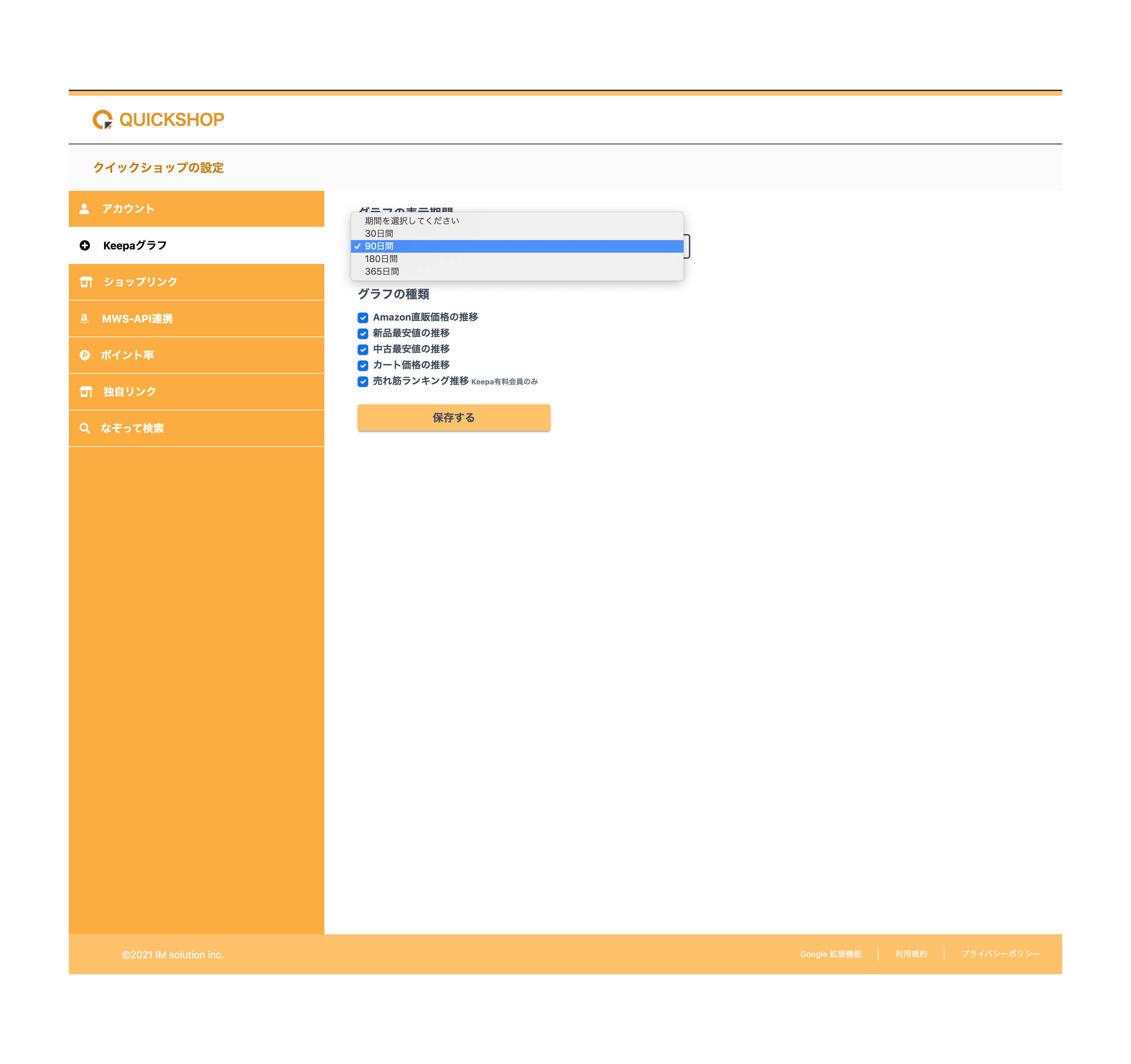Toggle the 新品最安値の推移 checkbox

[363, 333]
